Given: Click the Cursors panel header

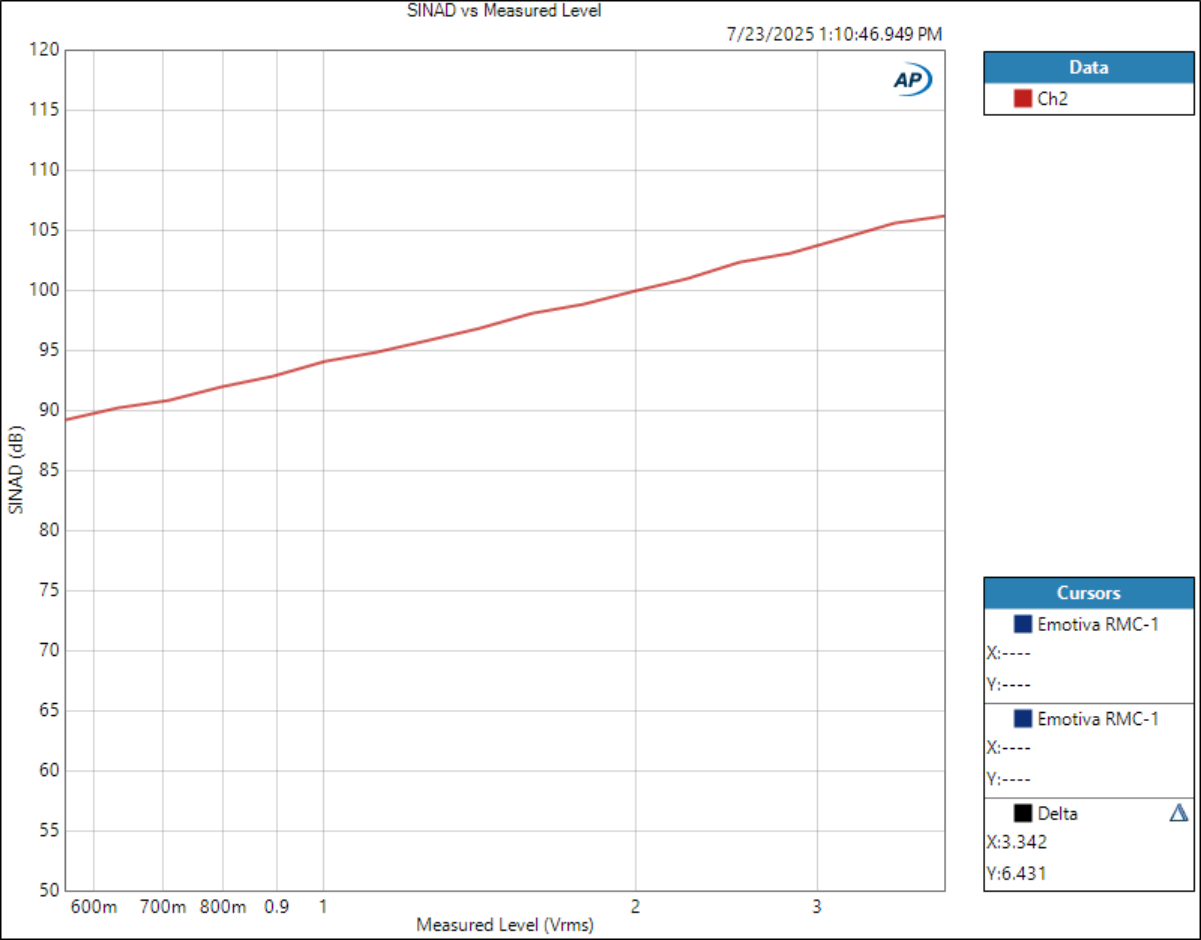Looking at the screenshot, I should click(x=1088, y=593).
